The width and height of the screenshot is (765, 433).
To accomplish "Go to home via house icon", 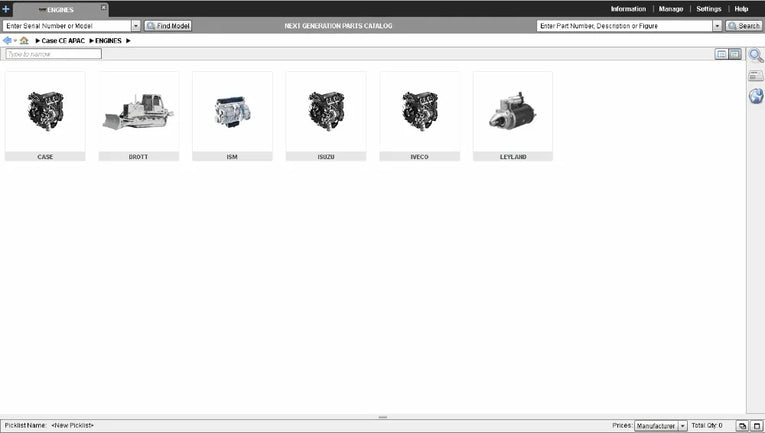I will [x=24, y=40].
